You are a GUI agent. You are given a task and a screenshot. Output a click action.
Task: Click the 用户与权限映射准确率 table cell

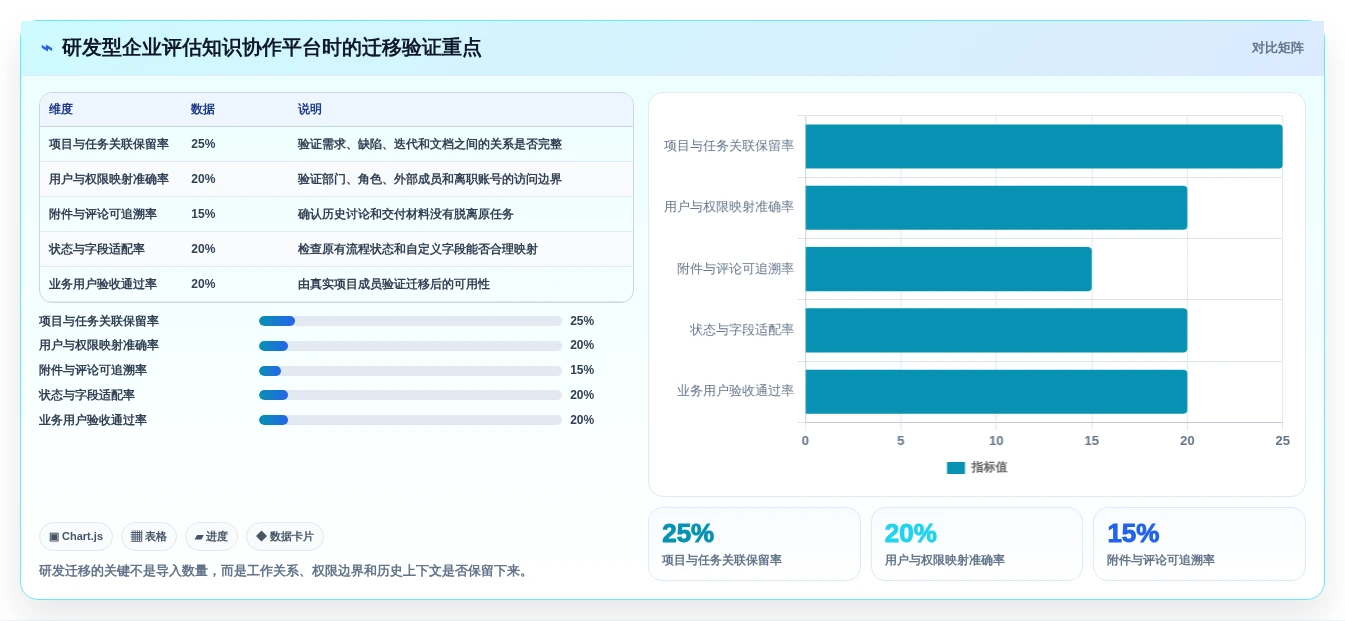[109, 179]
